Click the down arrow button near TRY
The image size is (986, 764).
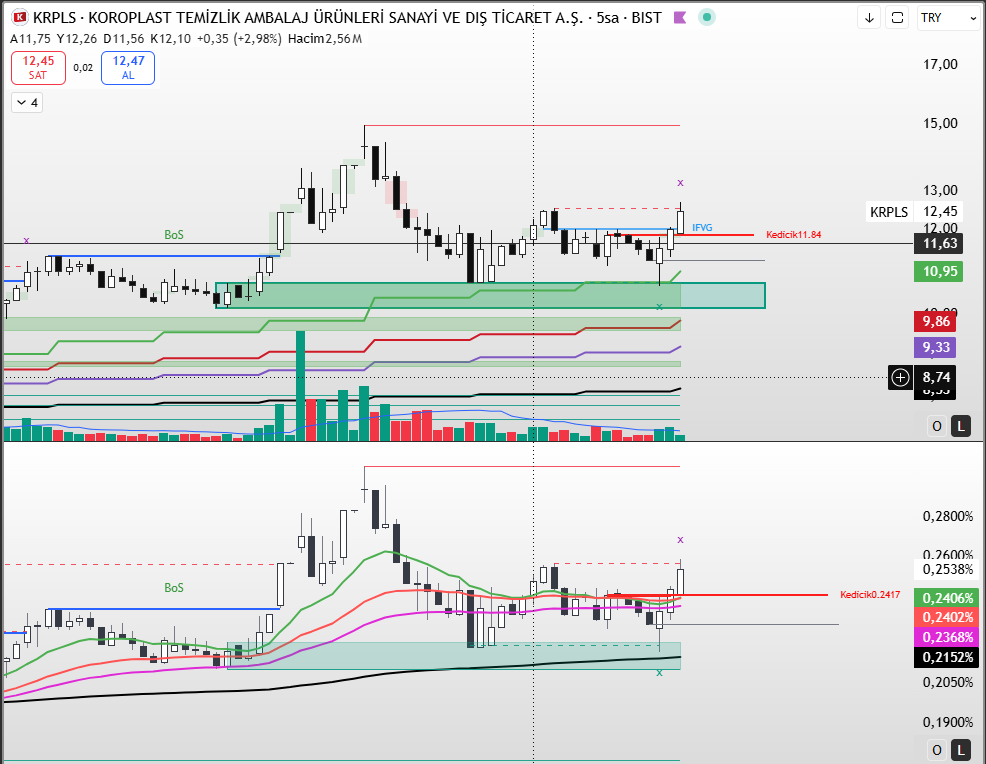click(869, 18)
